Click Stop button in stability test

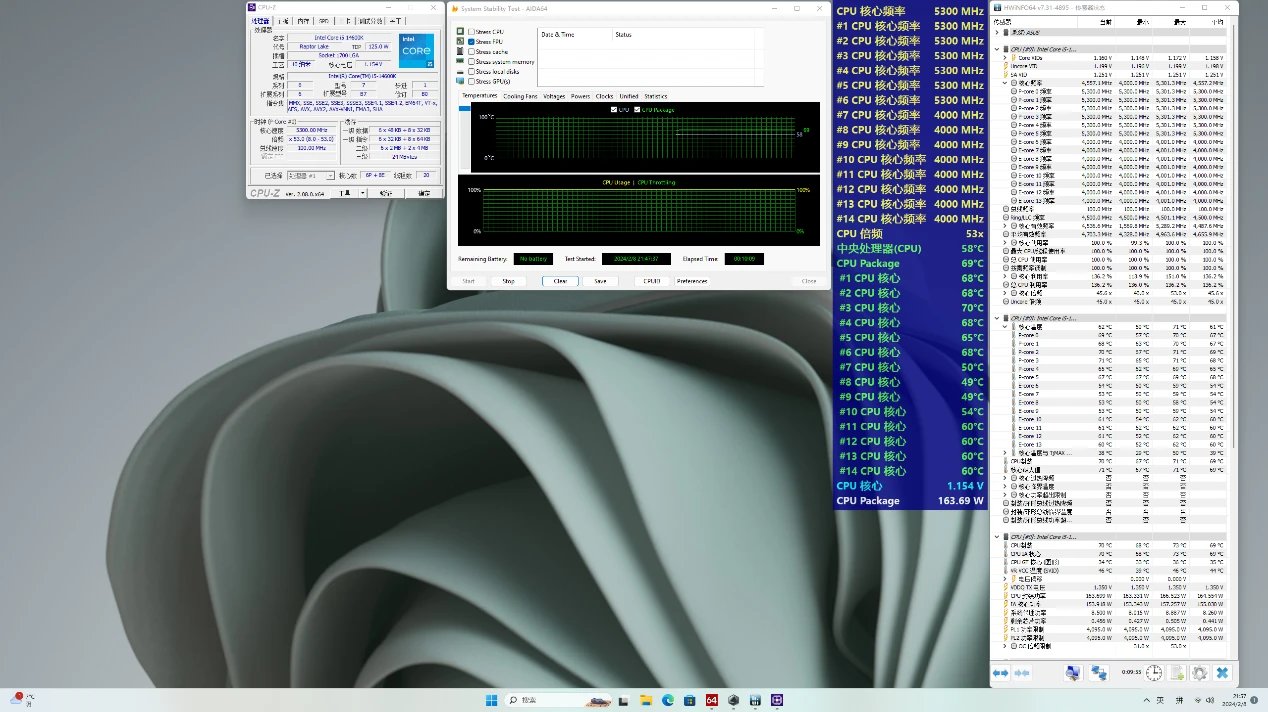pyautogui.click(x=508, y=281)
